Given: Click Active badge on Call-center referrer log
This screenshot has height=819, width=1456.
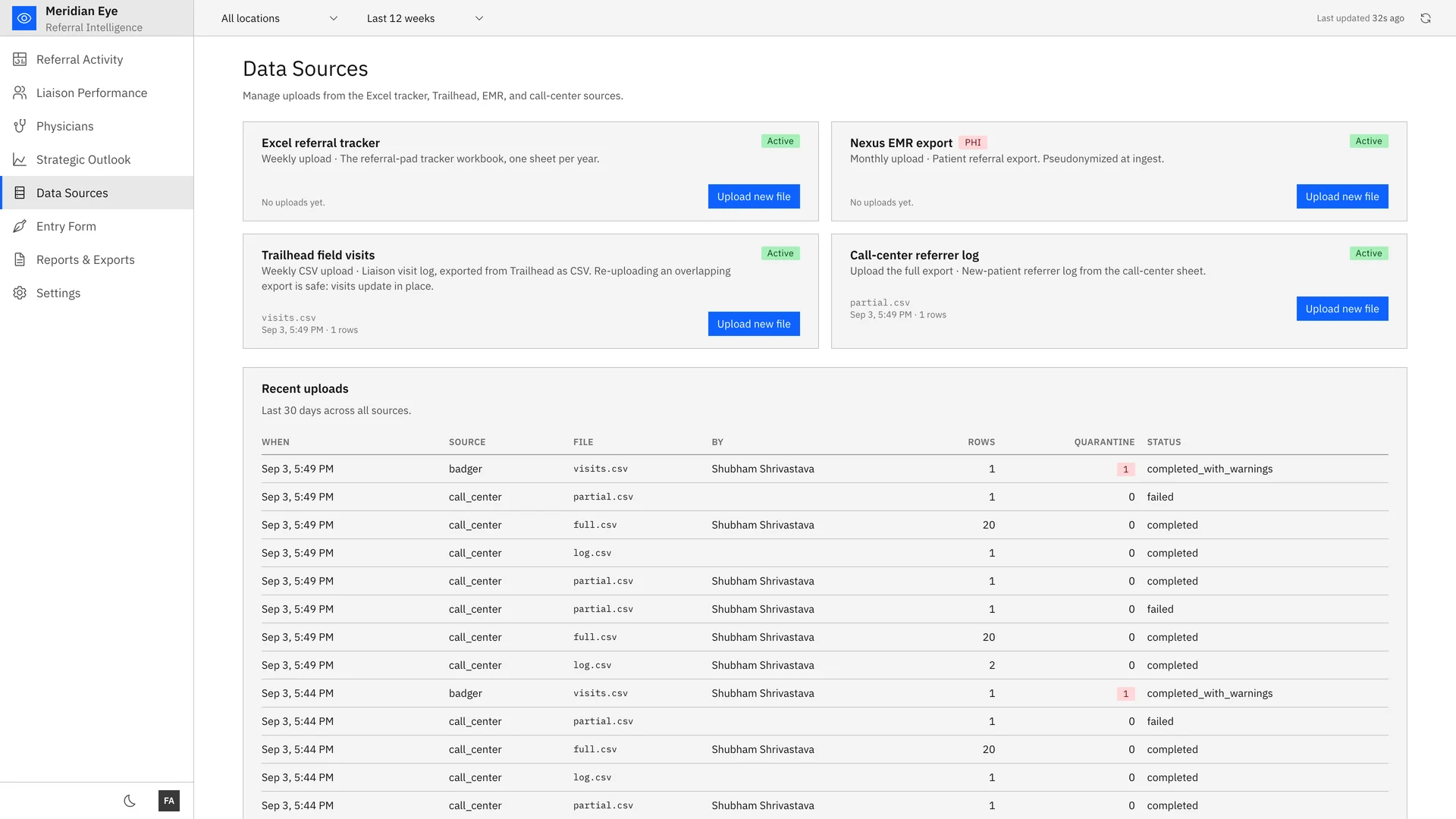Looking at the screenshot, I should tap(1369, 253).
